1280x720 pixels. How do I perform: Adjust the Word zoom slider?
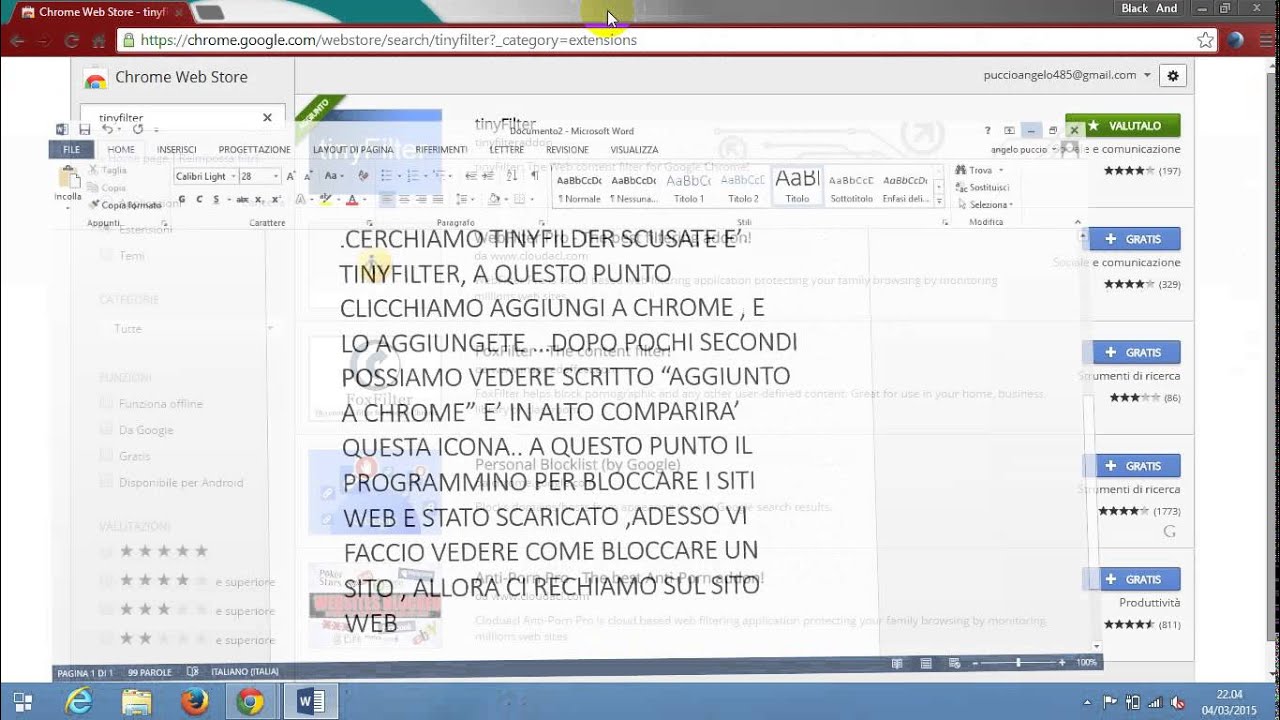[x=1018, y=662]
